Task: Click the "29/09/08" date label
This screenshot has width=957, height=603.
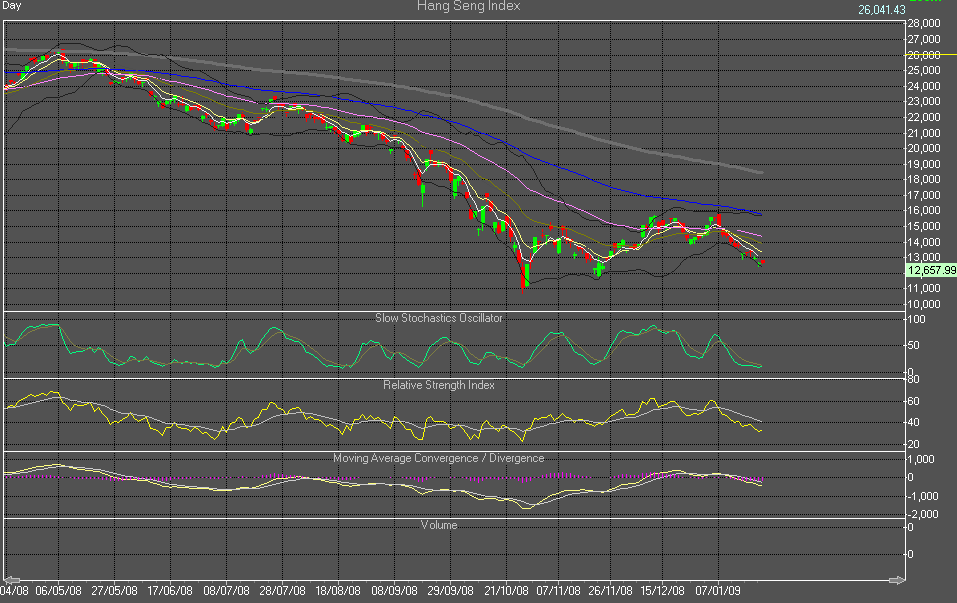Action: (450, 591)
